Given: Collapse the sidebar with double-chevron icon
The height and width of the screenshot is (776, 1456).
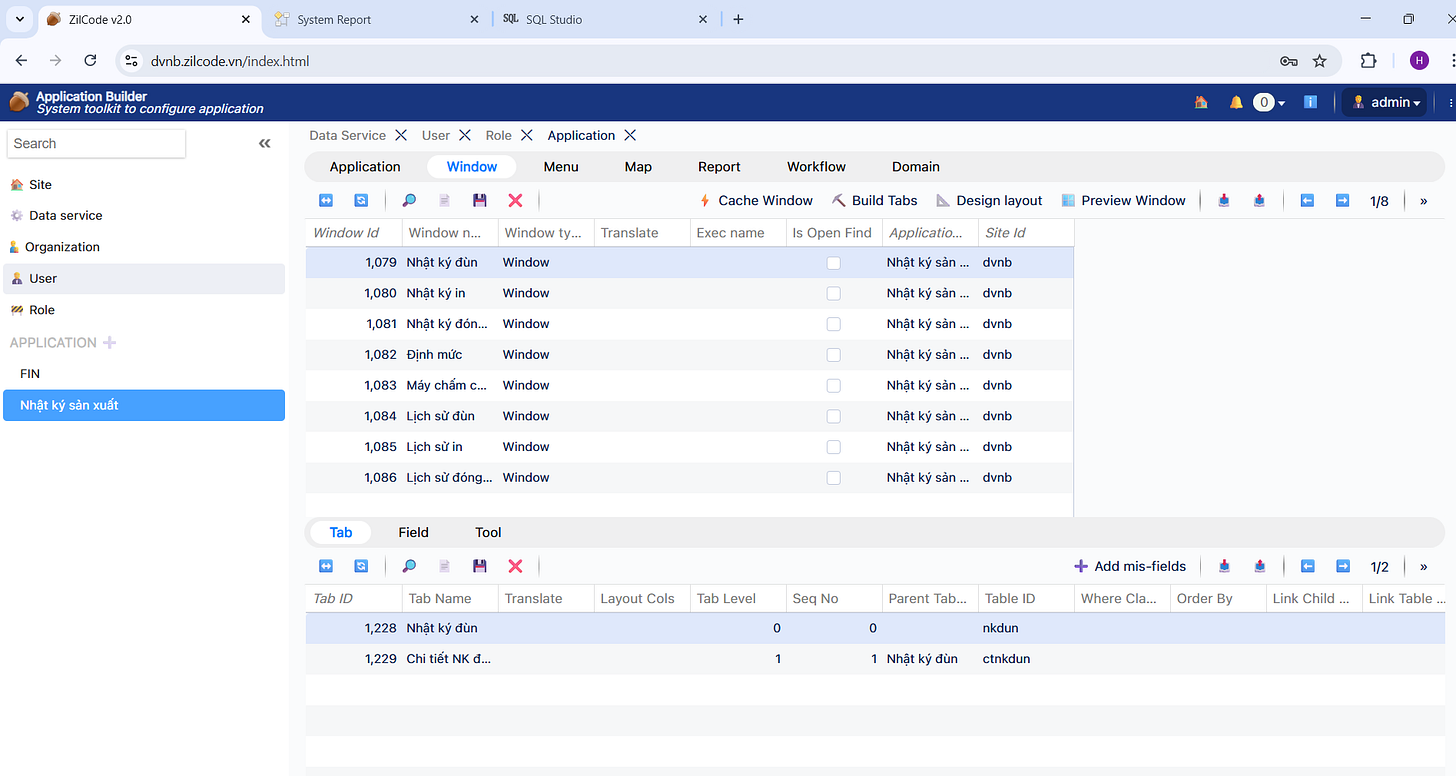Looking at the screenshot, I should coord(265,144).
